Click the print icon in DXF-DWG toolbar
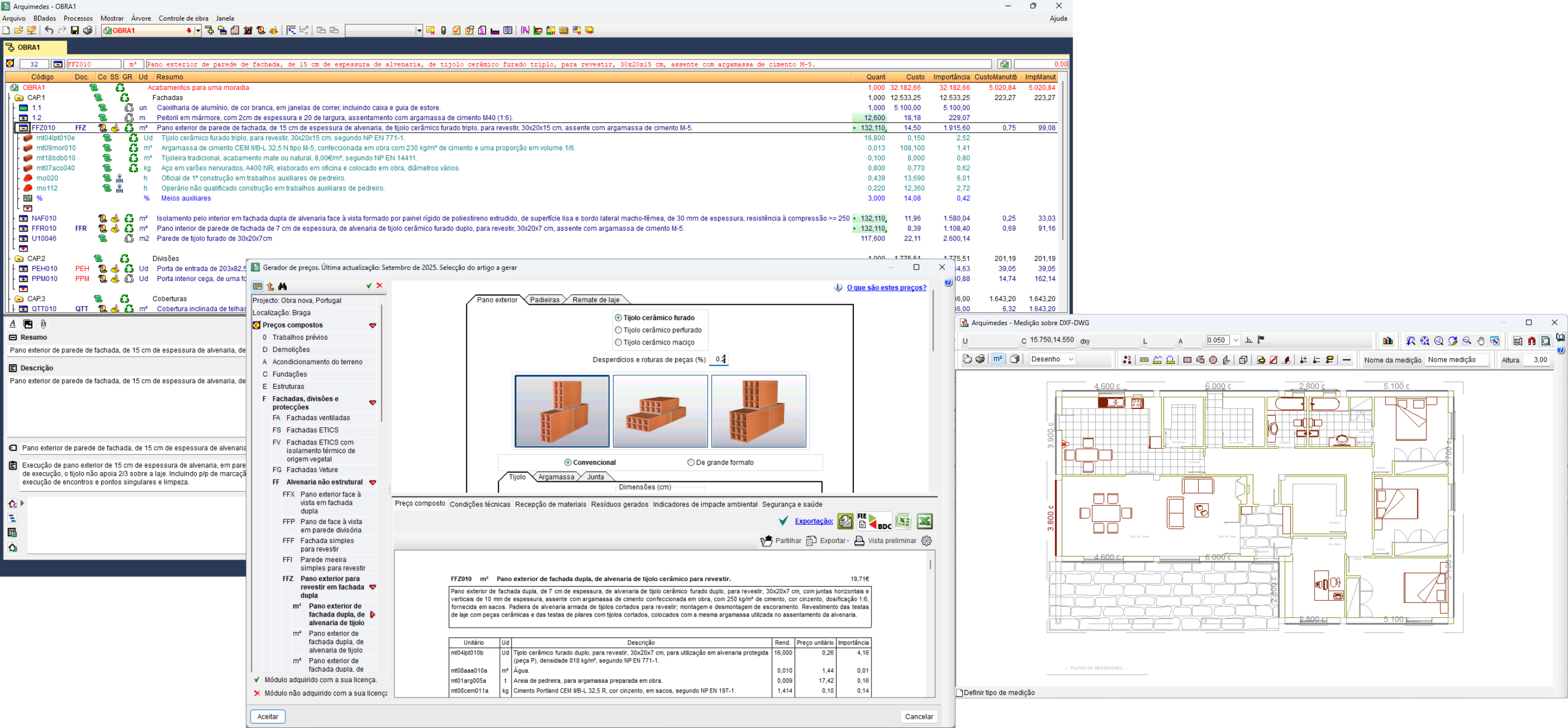The height and width of the screenshot is (728, 1568). [980, 359]
